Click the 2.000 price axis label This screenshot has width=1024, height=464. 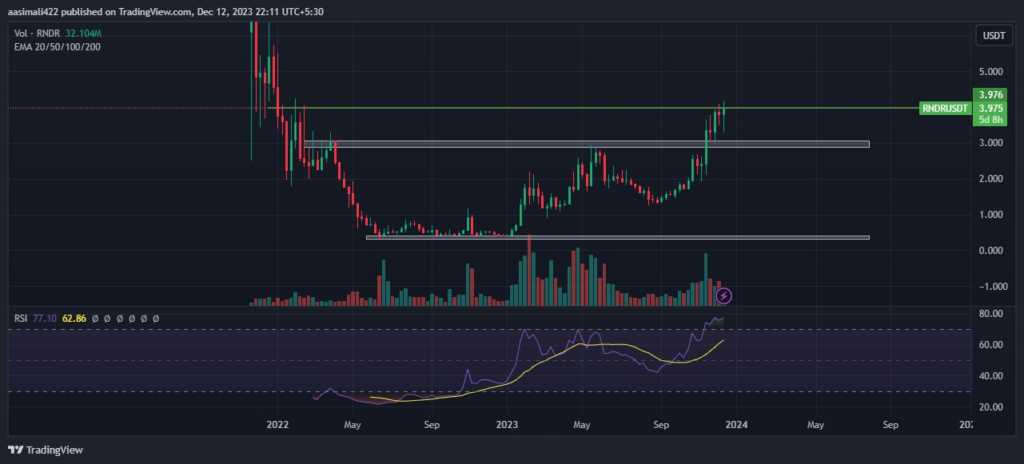pyautogui.click(x=990, y=179)
